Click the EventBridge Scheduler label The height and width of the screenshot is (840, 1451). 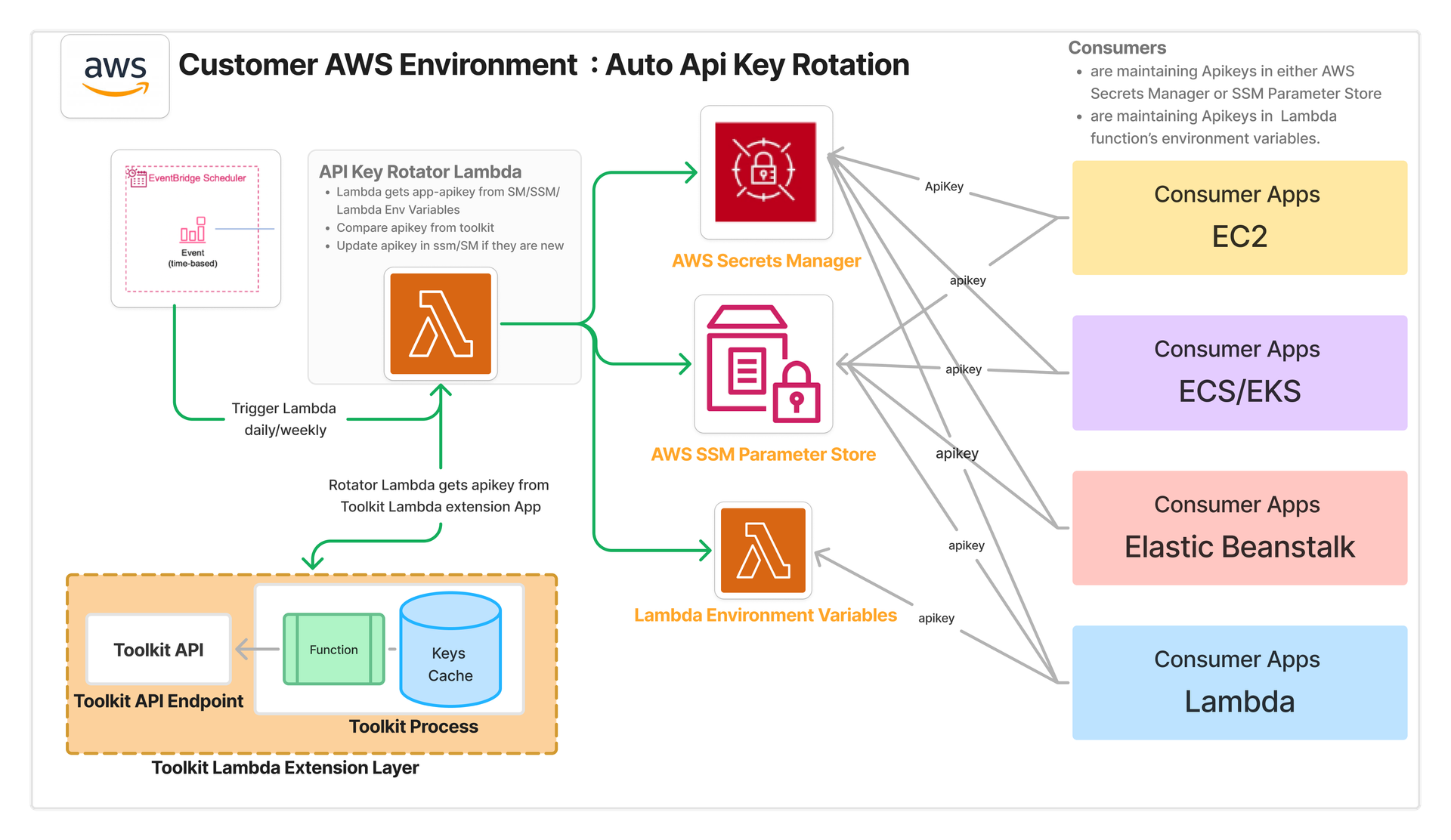point(197,178)
